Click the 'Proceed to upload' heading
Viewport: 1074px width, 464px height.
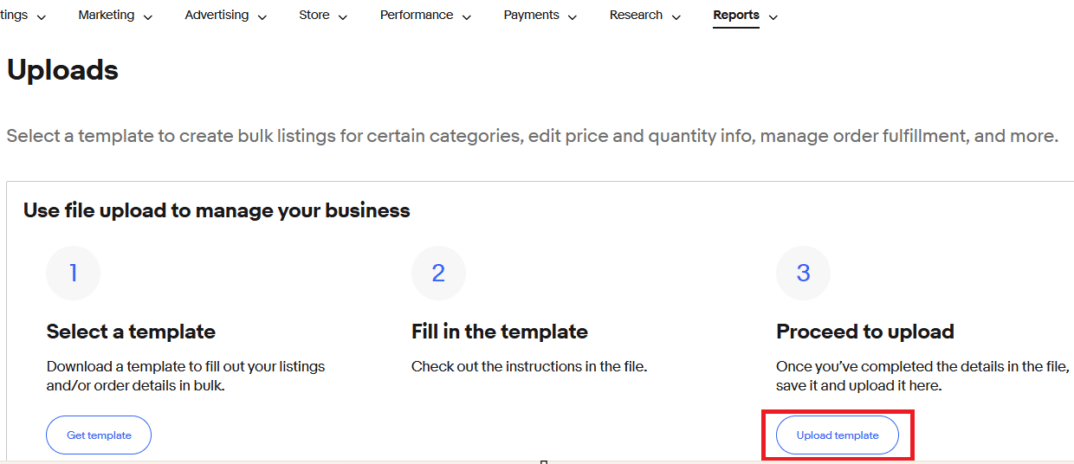pyautogui.click(x=865, y=331)
